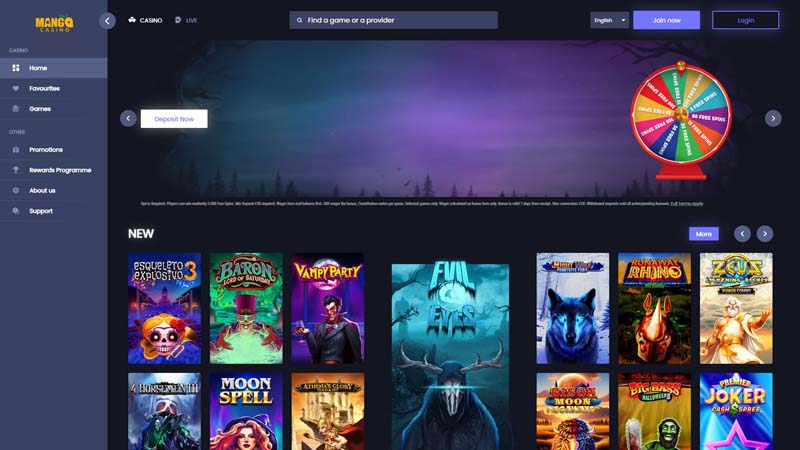This screenshot has width=800, height=450.
Task: Open the Evil Eyes game thumbnail
Action: coord(450,355)
